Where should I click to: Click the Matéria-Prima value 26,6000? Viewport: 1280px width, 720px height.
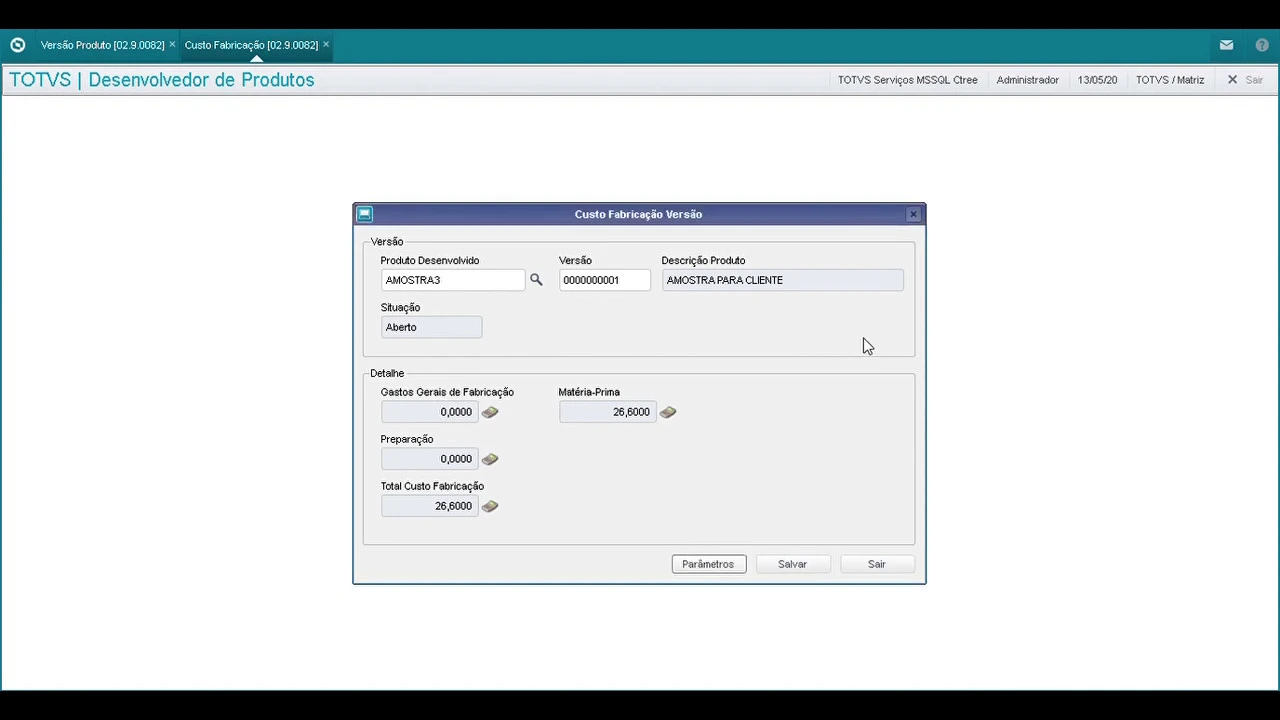pyautogui.click(x=607, y=412)
